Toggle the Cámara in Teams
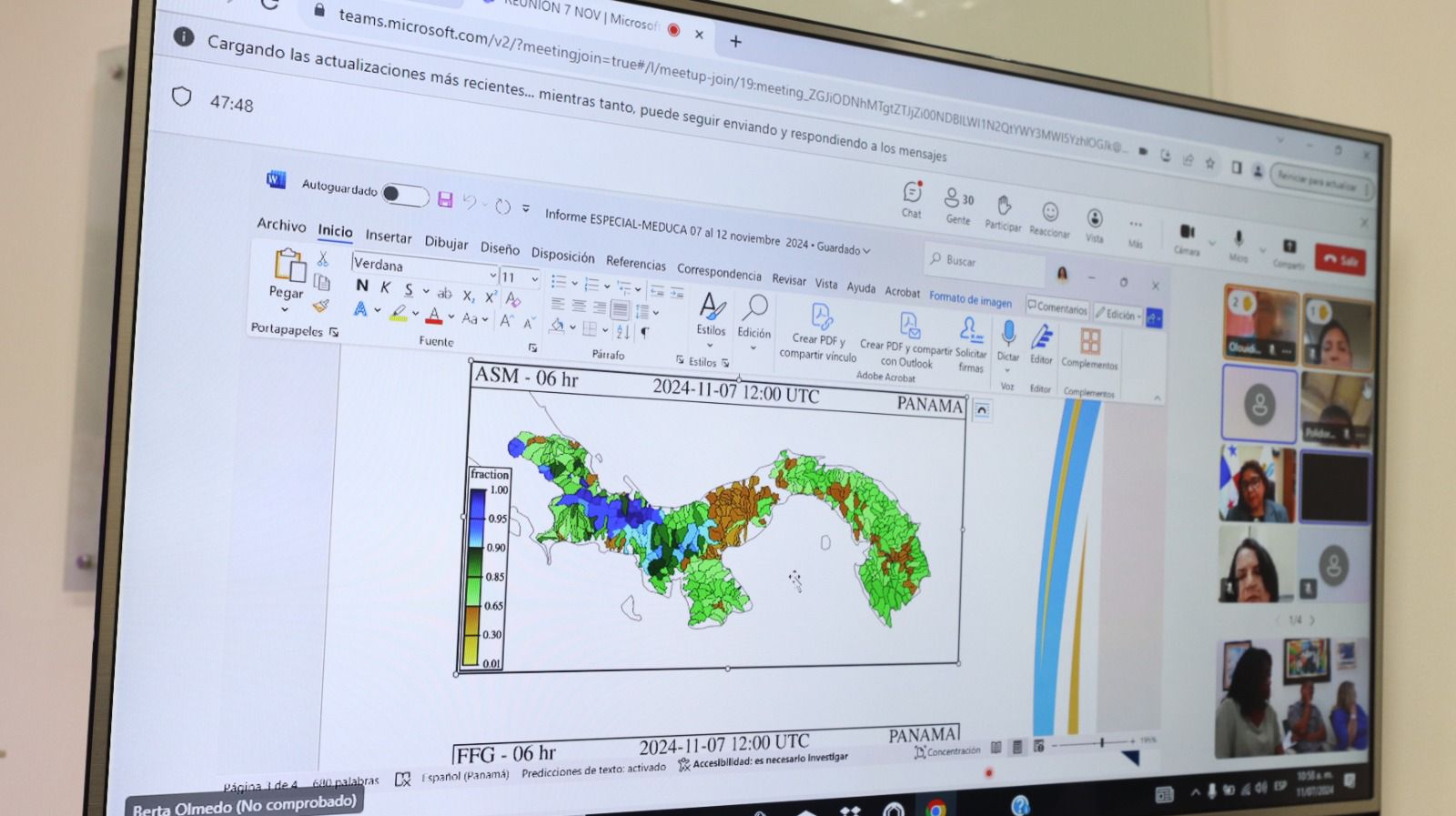Viewport: 1456px width, 816px height. point(1187,238)
